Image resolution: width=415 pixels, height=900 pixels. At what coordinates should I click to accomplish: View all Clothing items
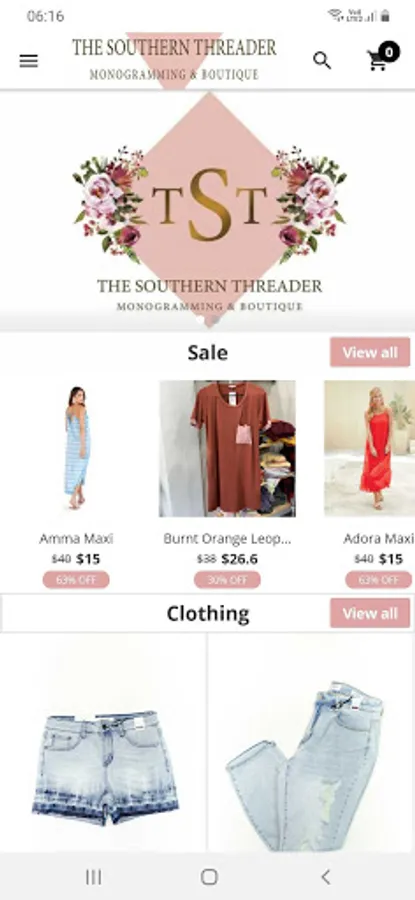point(370,613)
